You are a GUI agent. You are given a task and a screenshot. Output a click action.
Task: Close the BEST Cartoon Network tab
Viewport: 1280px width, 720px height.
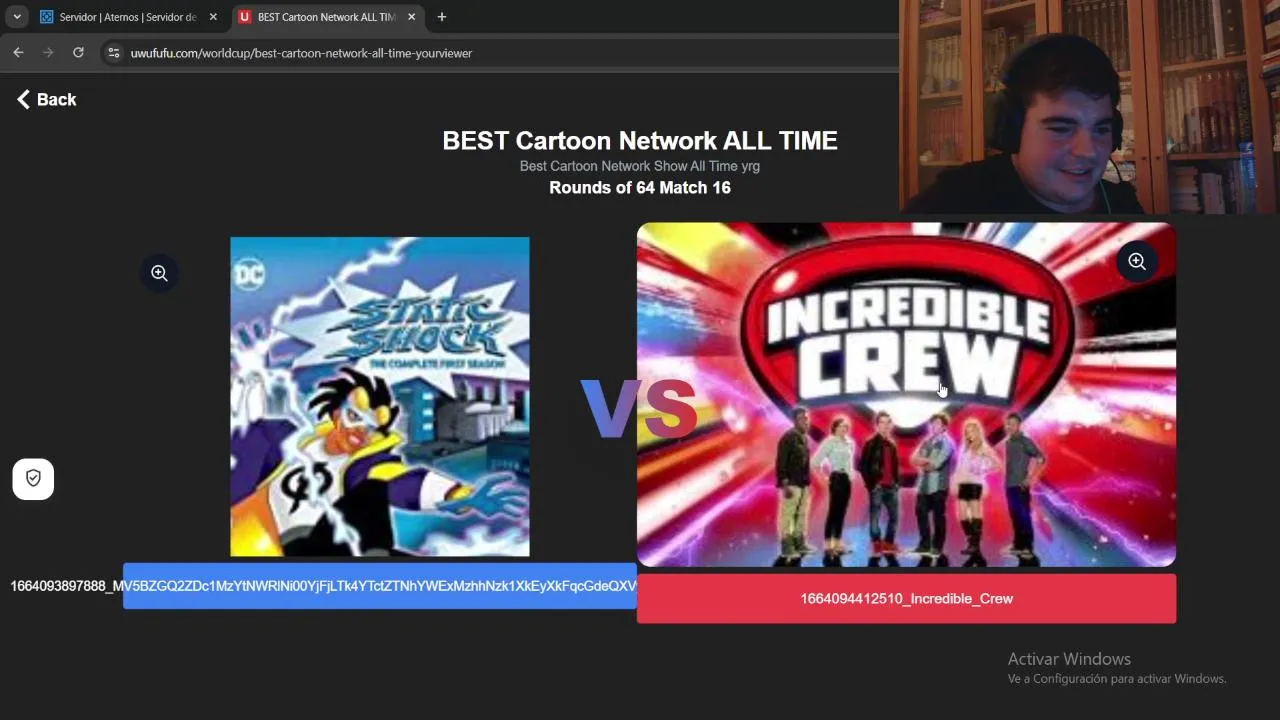click(411, 17)
